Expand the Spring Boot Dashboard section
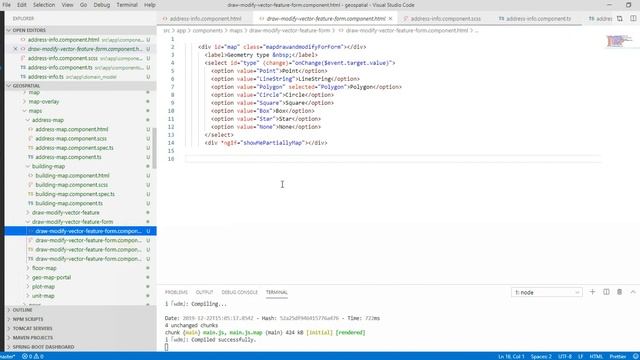Viewport: 640px width, 360px height. pos(80,347)
